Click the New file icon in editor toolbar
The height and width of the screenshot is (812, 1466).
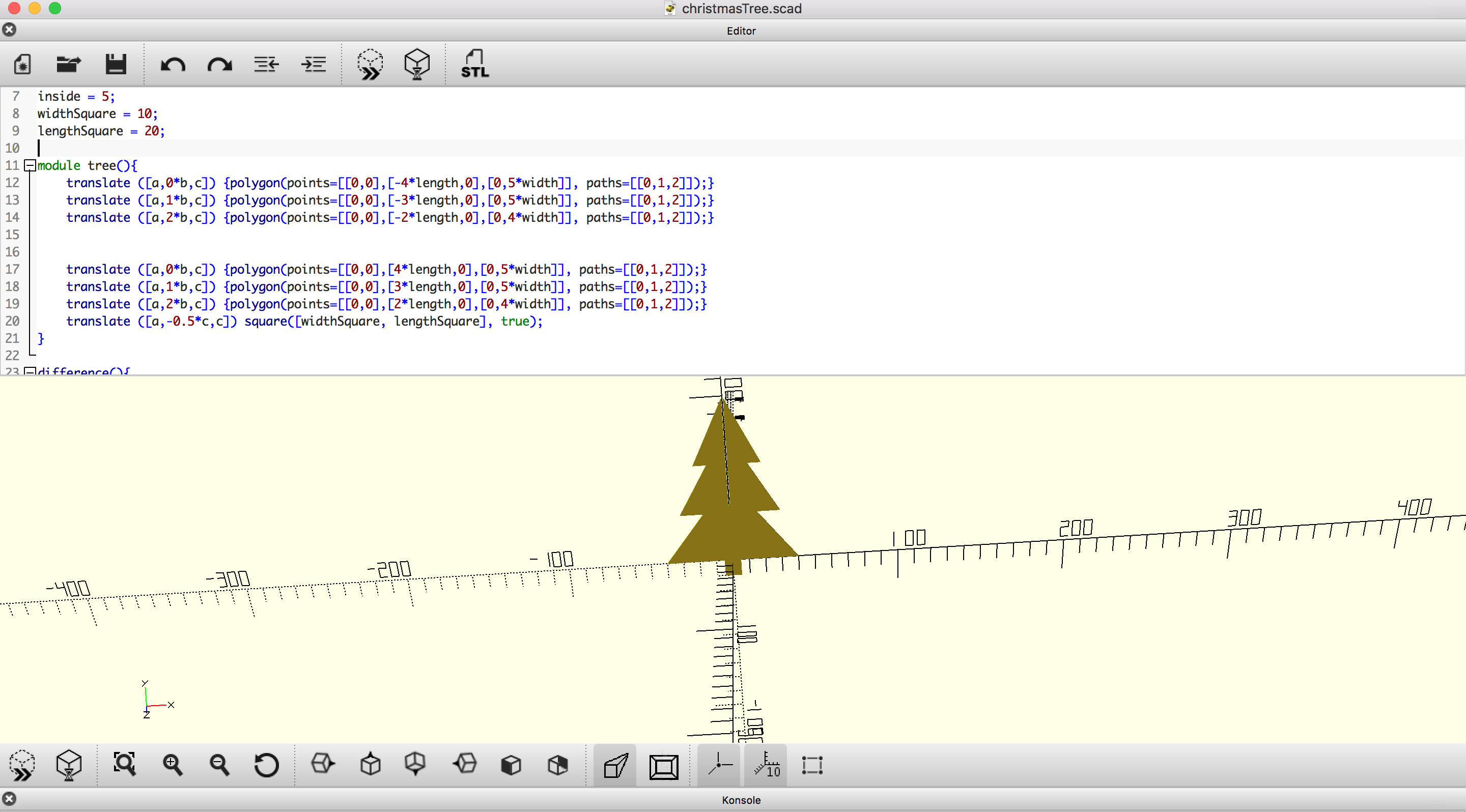pos(22,64)
